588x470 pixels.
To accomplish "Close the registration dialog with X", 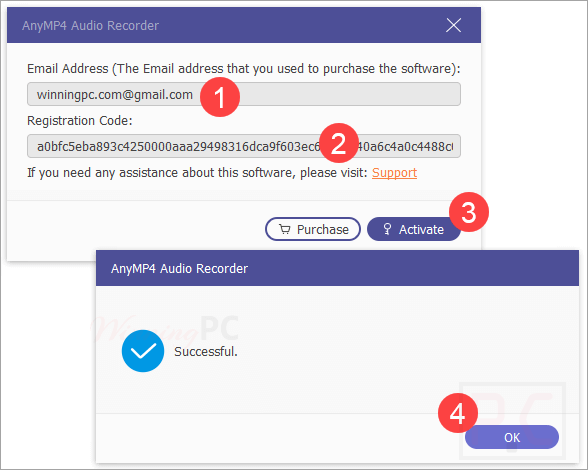I will 453,26.
